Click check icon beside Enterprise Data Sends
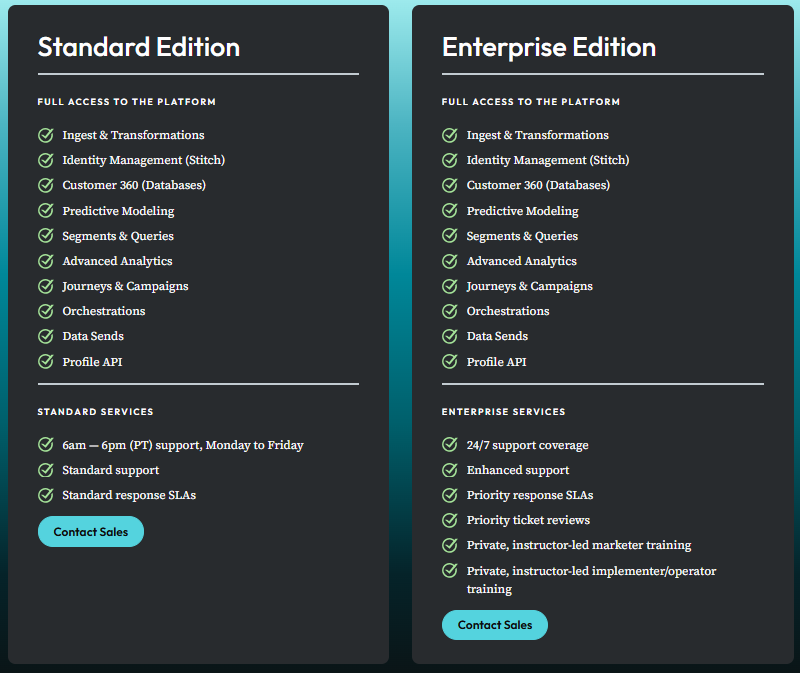This screenshot has height=673, width=800. pos(450,336)
